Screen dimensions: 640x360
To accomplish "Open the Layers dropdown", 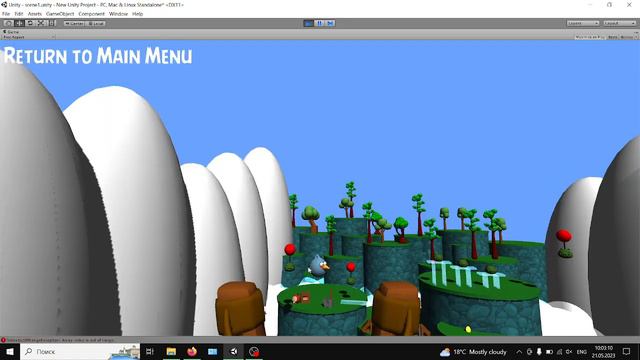I will tap(583, 23).
